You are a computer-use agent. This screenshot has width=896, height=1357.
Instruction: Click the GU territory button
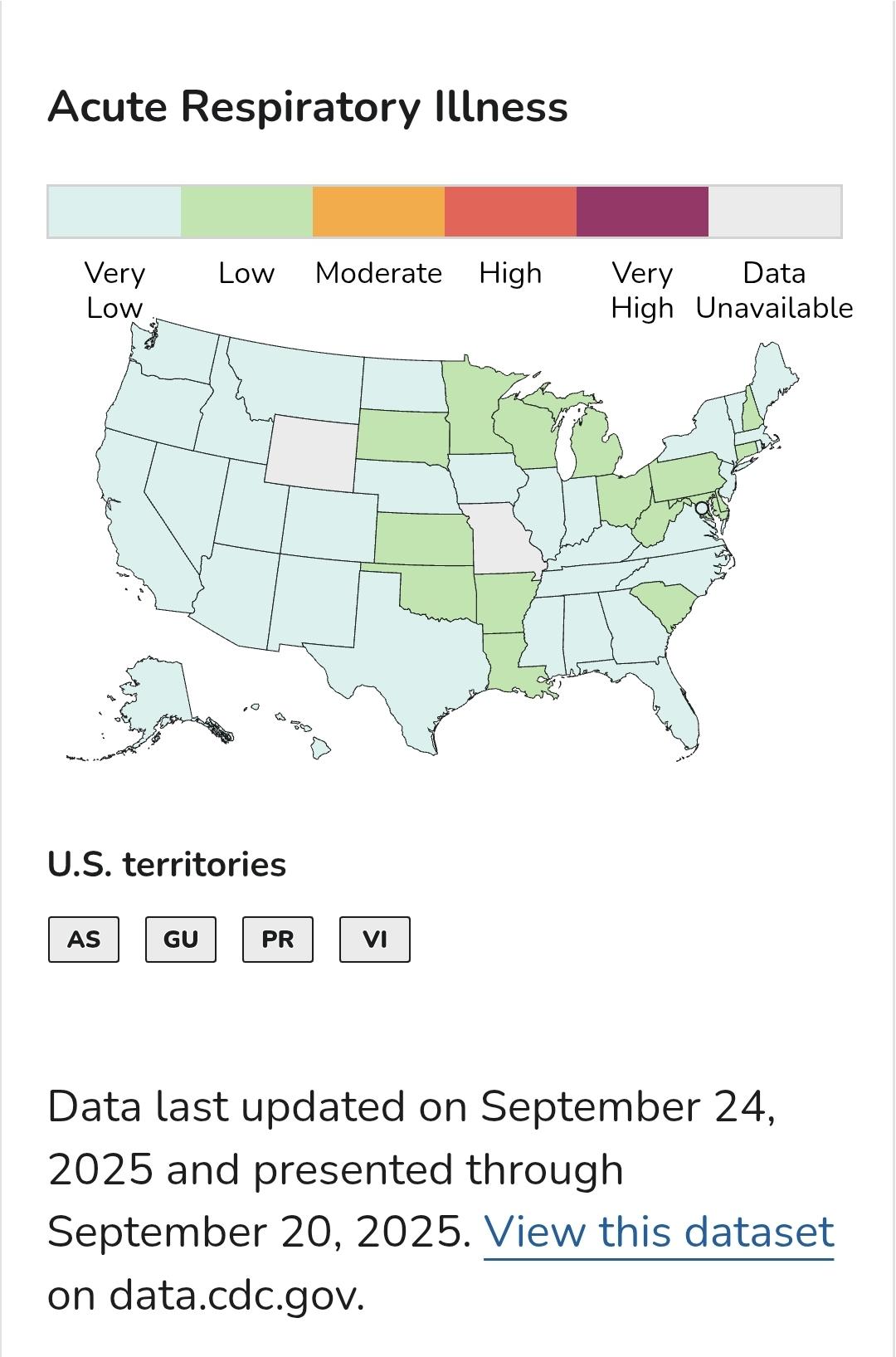click(x=181, y=940)
